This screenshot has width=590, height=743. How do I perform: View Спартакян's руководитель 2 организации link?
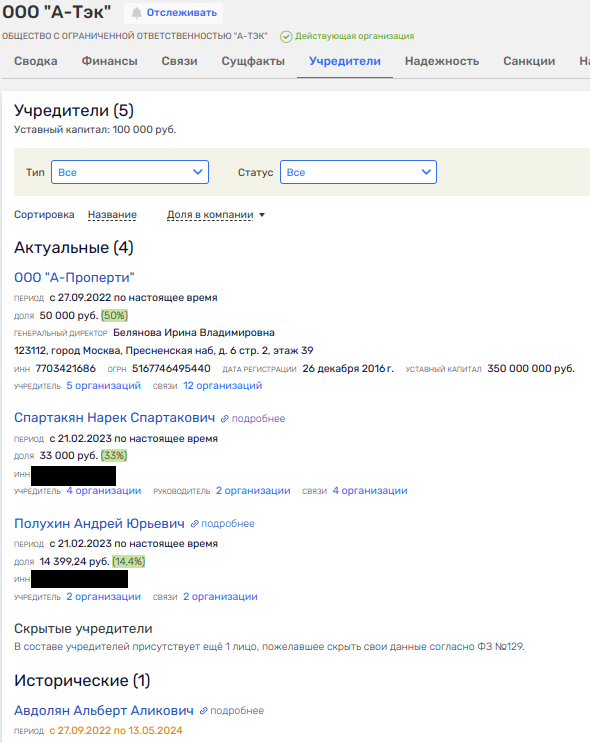(x=253, y=491)
